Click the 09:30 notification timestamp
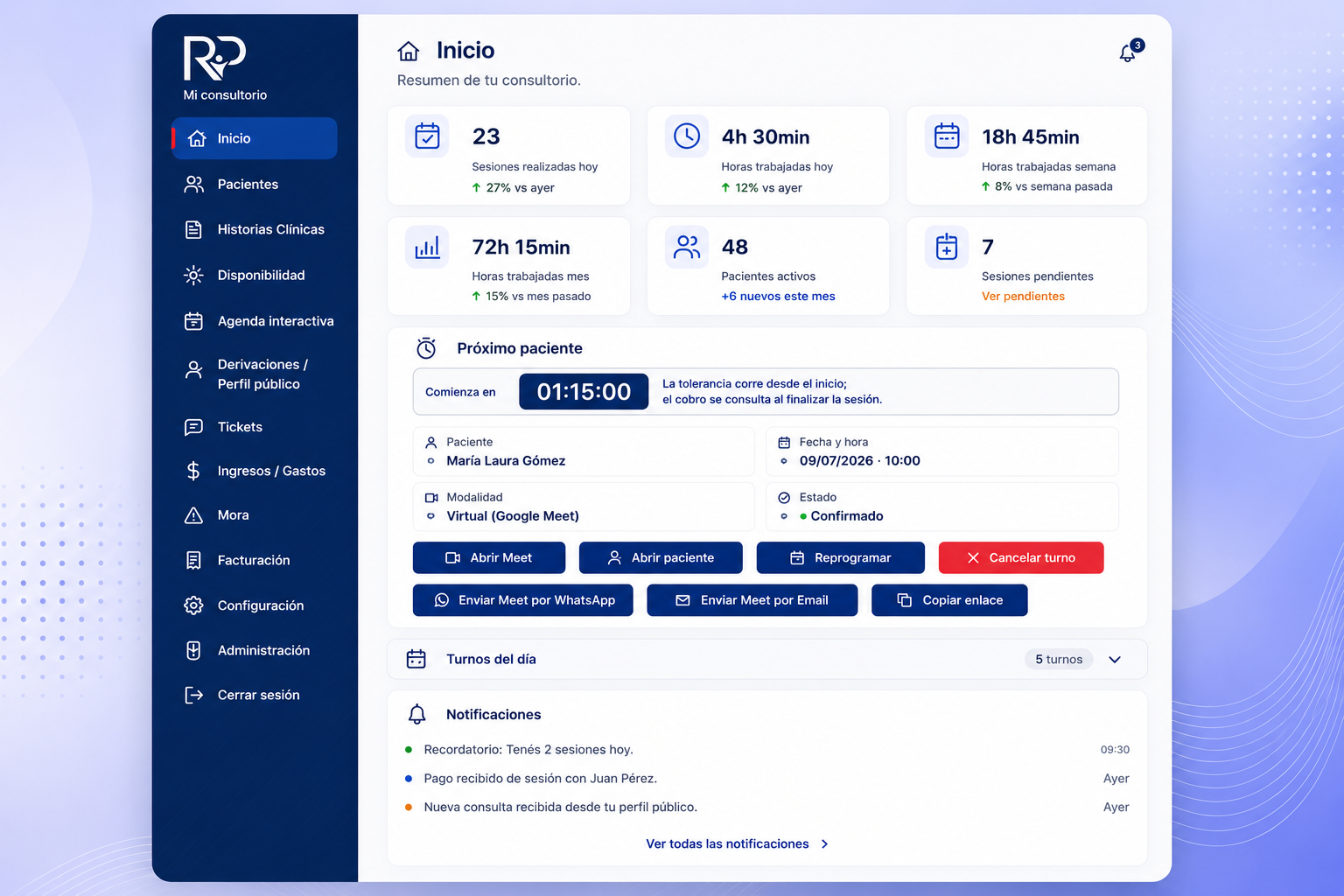Image resolution: width=1344 pixels, height=896 pixels. click(1115, 750)
